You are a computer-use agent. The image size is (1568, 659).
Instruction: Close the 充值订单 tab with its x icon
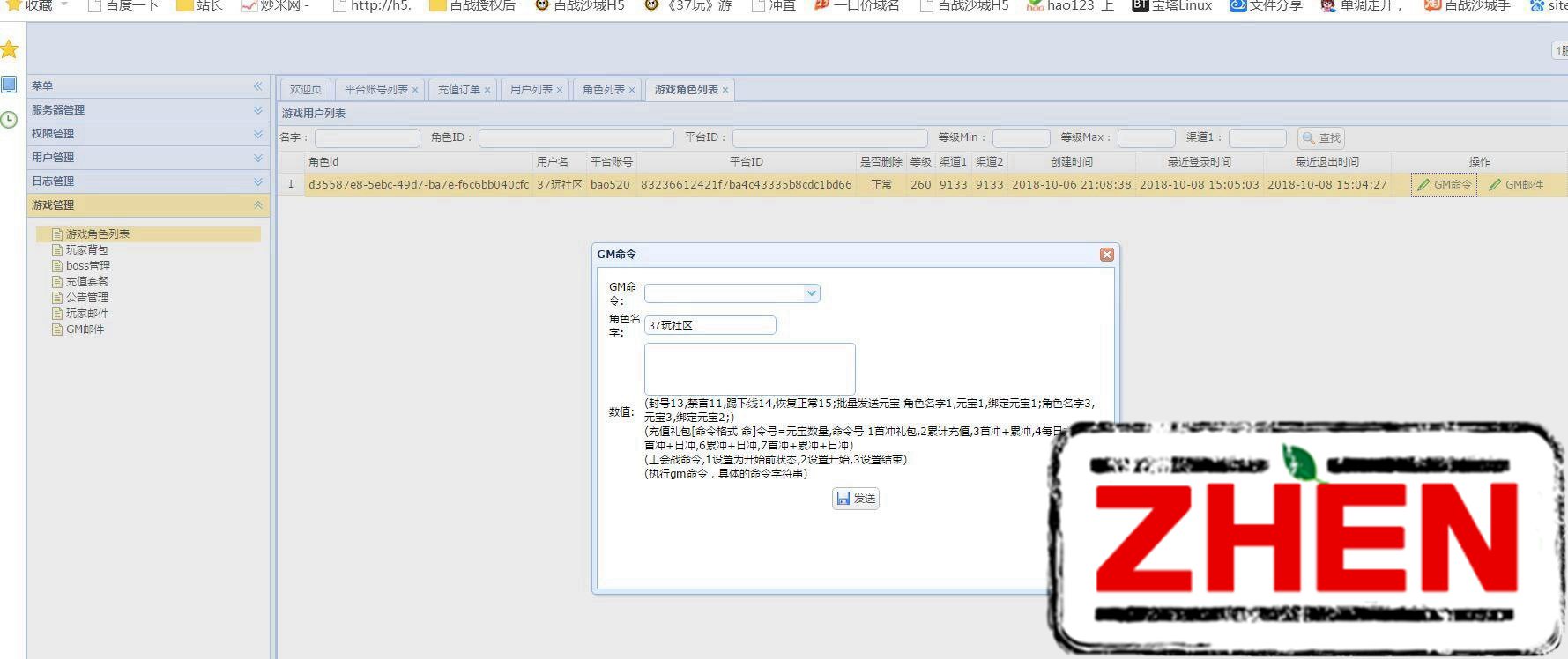coord(487,90)
